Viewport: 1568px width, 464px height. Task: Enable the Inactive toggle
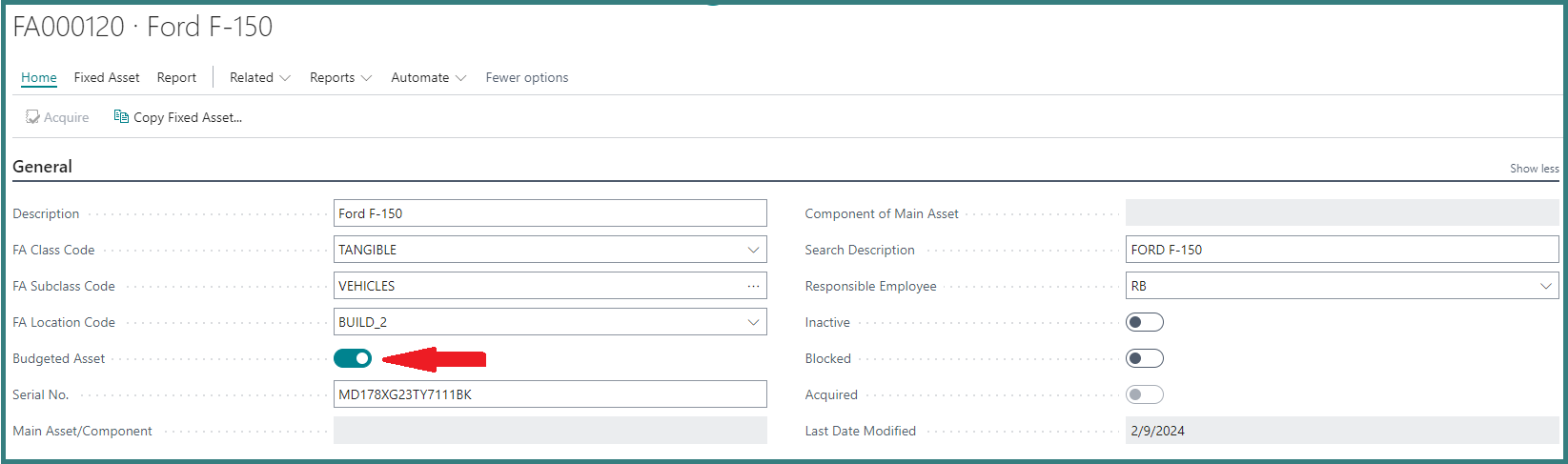1145,322
